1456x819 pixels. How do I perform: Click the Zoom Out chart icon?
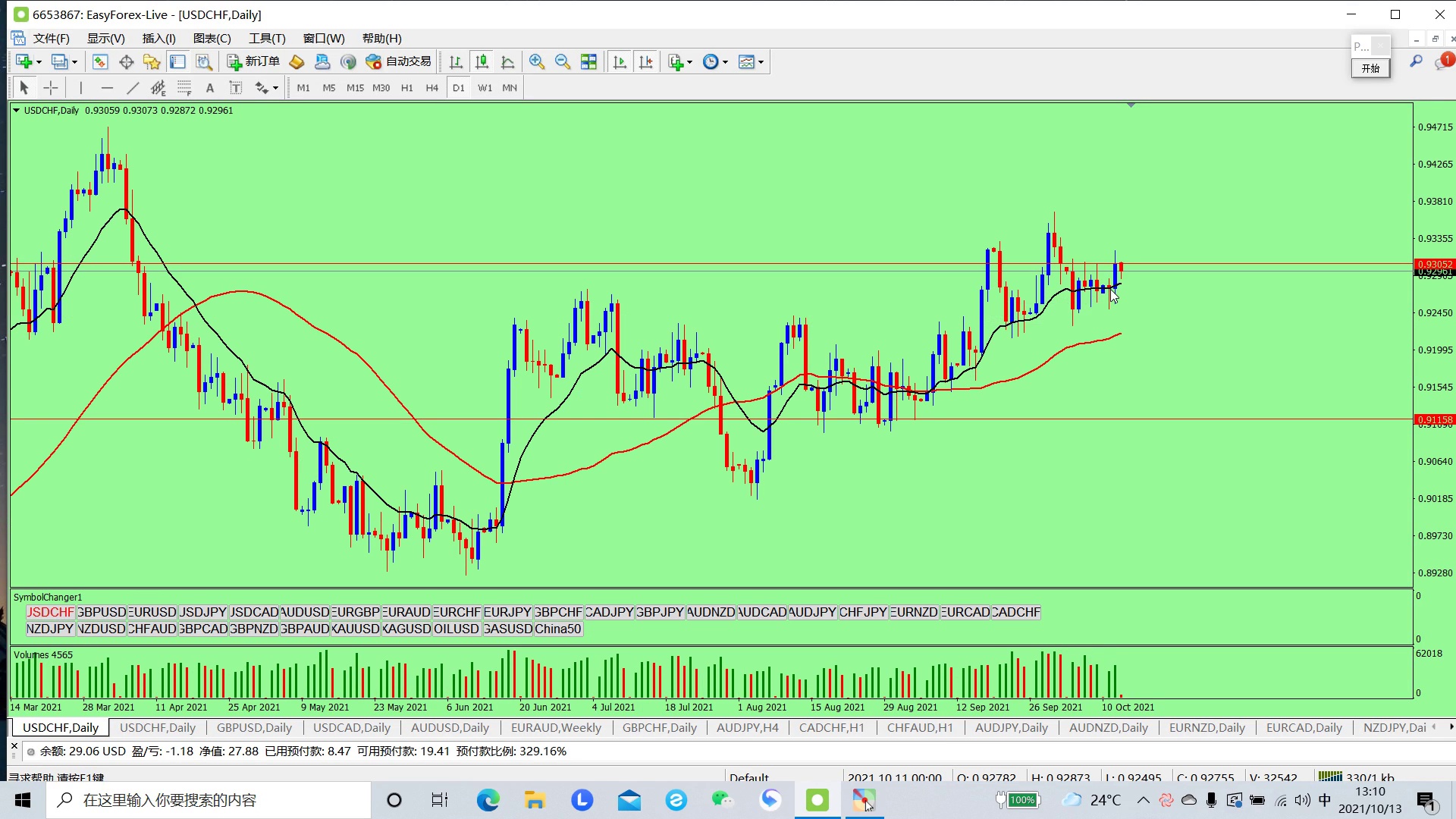pyautogui.click(x=563, y=62)
